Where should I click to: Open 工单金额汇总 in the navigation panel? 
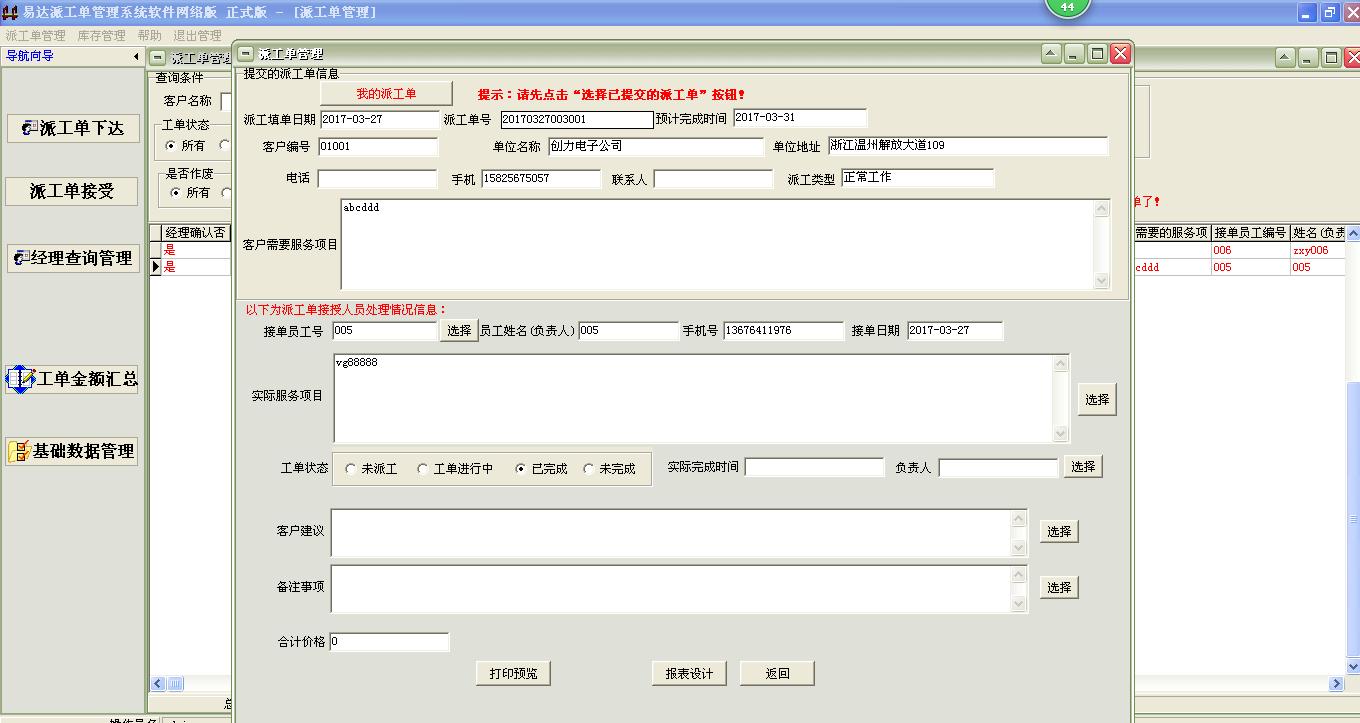pos(72,379)
